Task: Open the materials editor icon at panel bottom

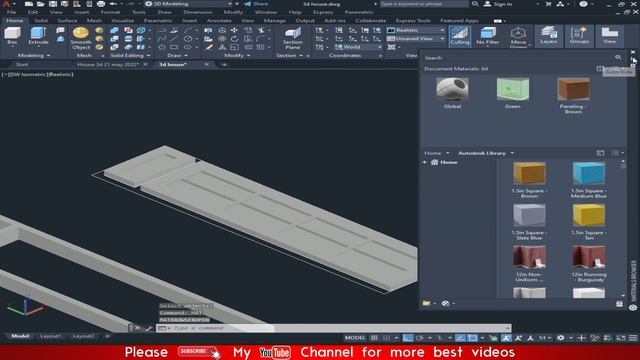Action: click(619, 304)
